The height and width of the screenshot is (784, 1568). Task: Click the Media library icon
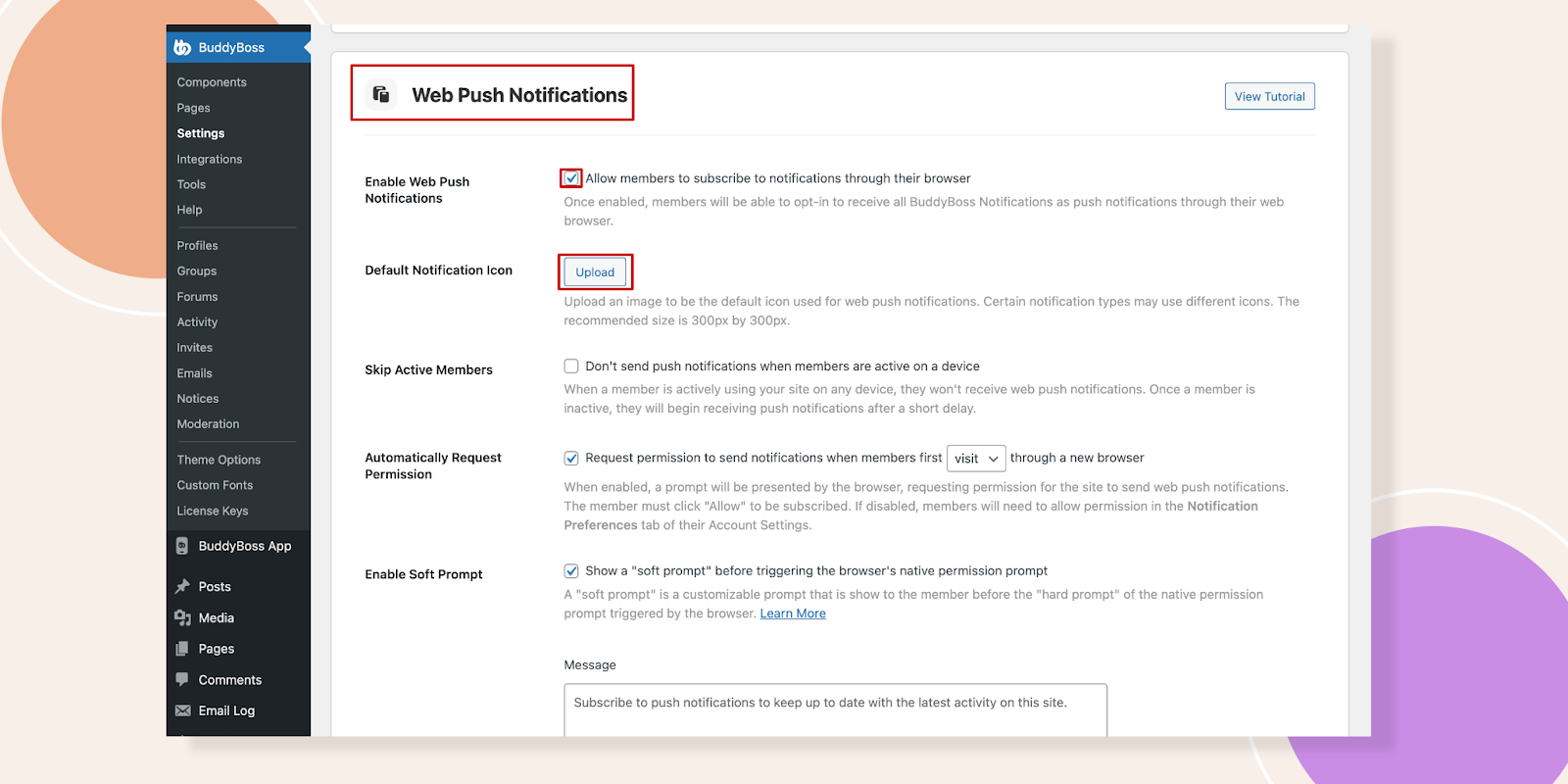tap(182, 617)
